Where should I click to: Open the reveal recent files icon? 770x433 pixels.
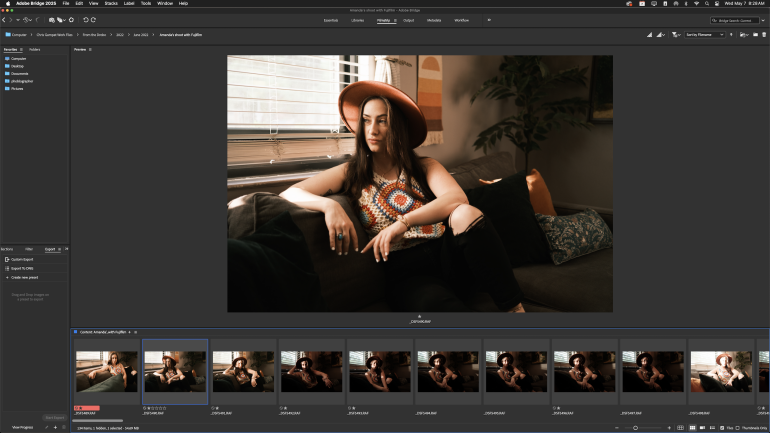pos(26,20)
